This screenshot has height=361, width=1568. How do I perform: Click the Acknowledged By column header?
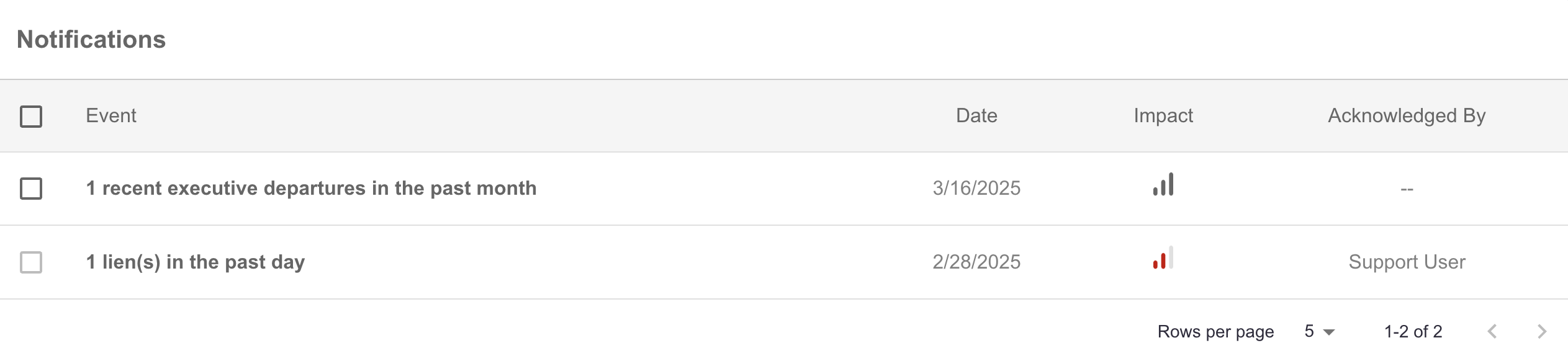[1407, 115]
